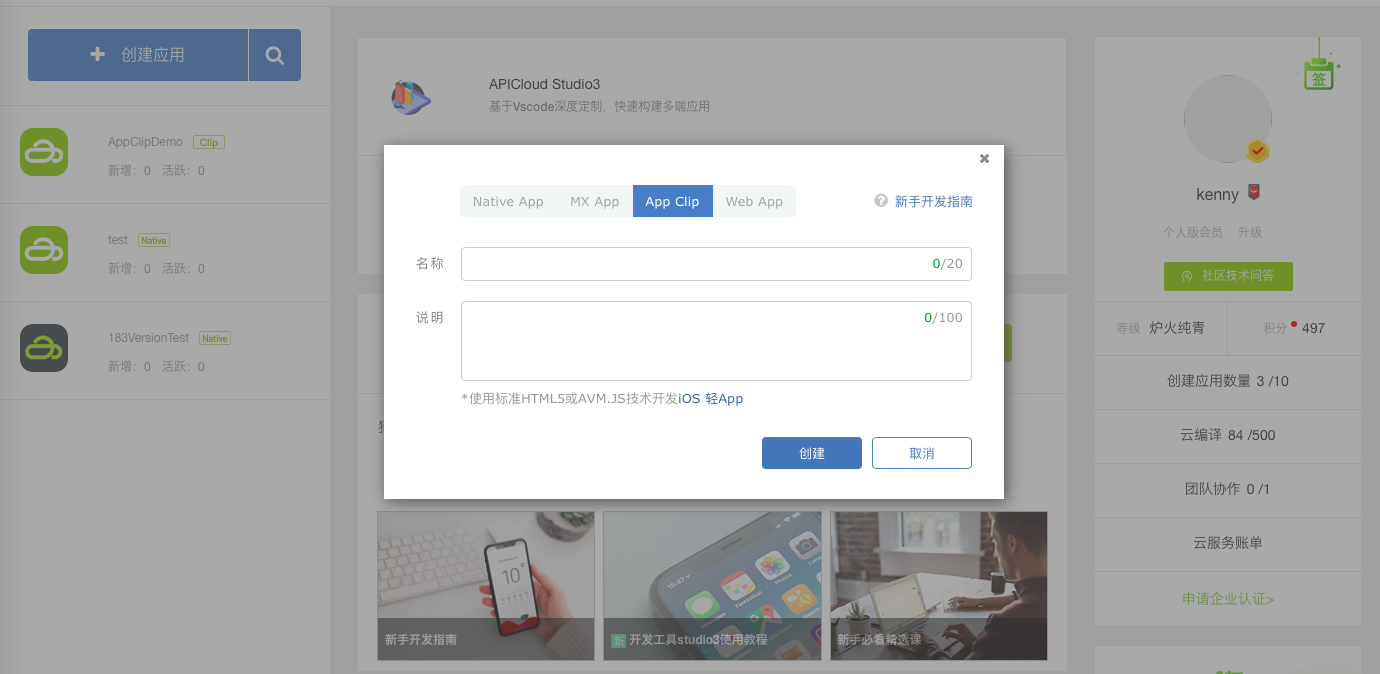Viewport: 1380px width, 674px height.
Task: Click the 名称 name input field
Action: click(716, 264)
